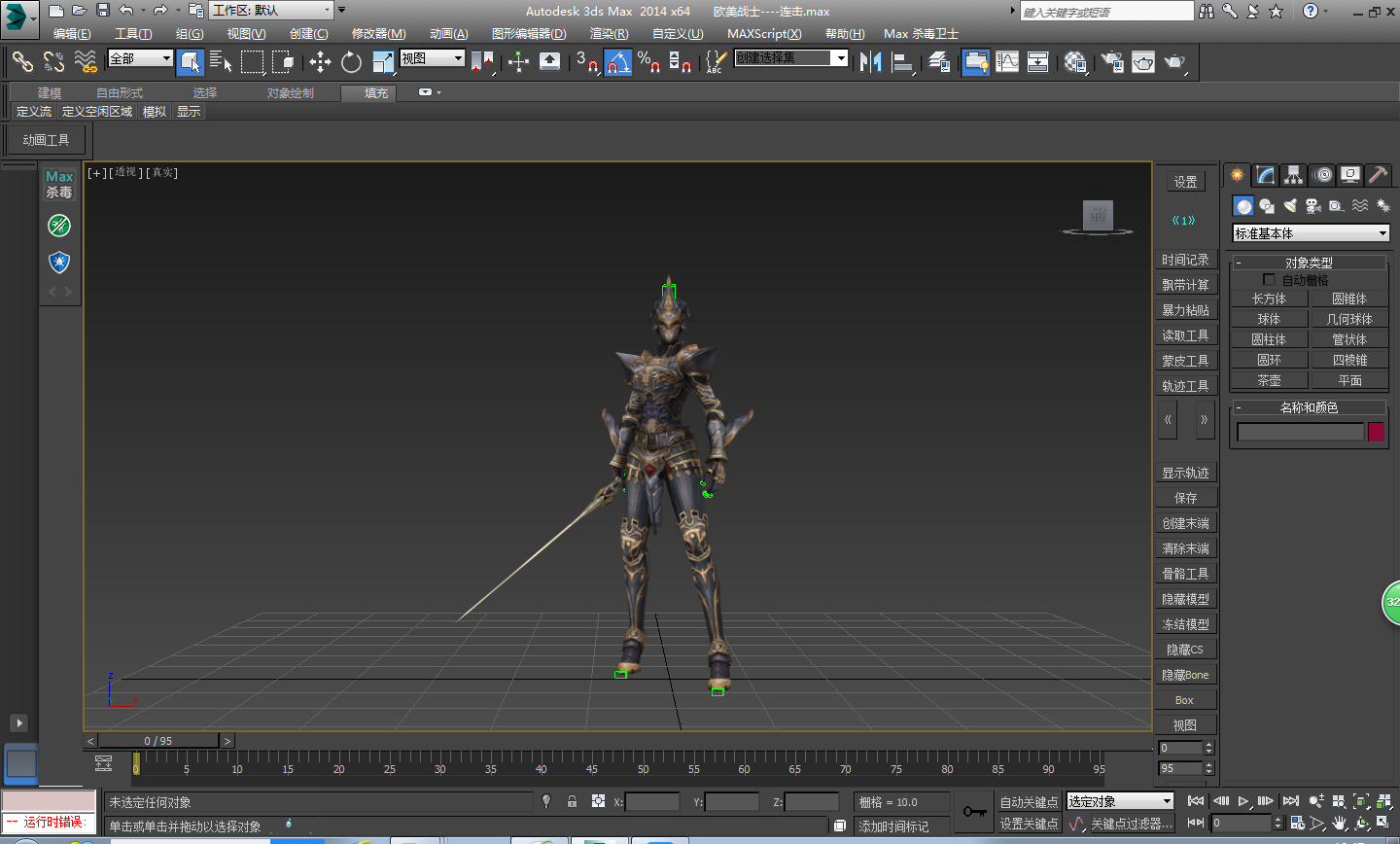1400x844 pixels.
Task: Click the 蒙皮工具 skin tool button
Action: click(x=1185, y=361)
